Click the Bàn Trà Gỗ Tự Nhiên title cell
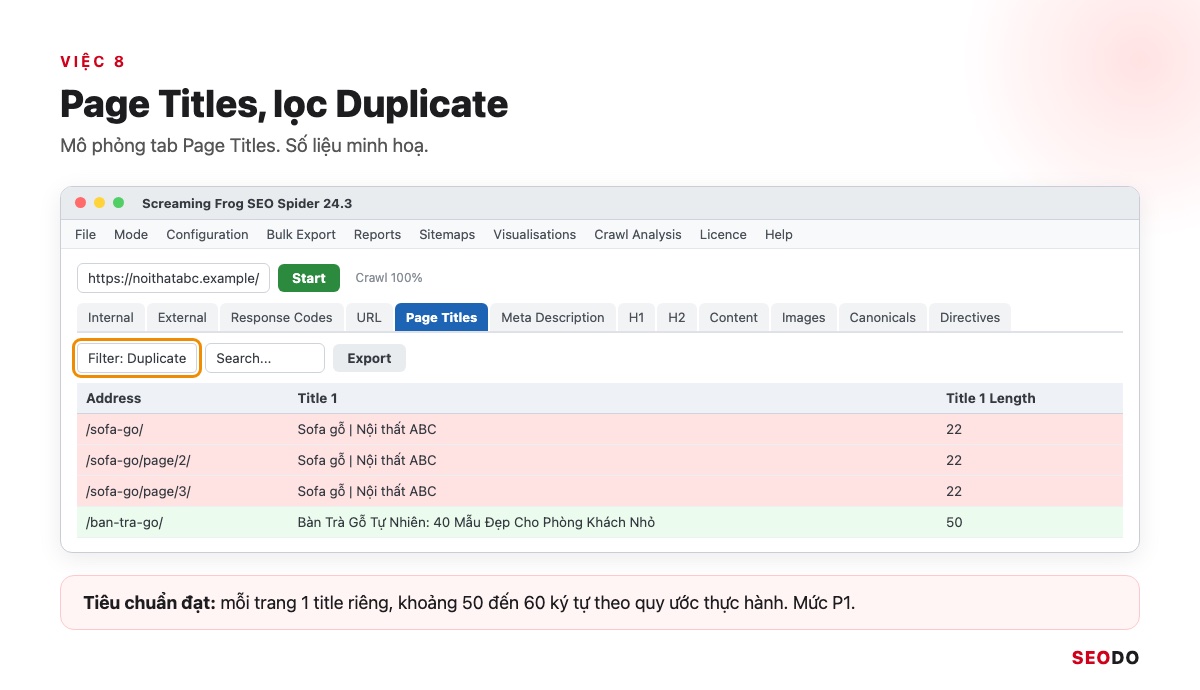The height and width of the screenshot is (690, 1200). 476,522
